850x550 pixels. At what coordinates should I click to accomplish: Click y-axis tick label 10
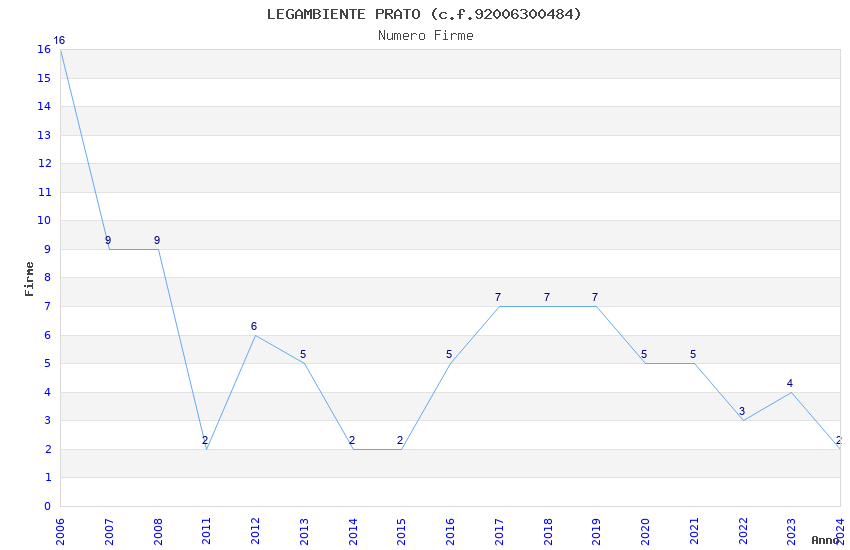coord(44,221)
